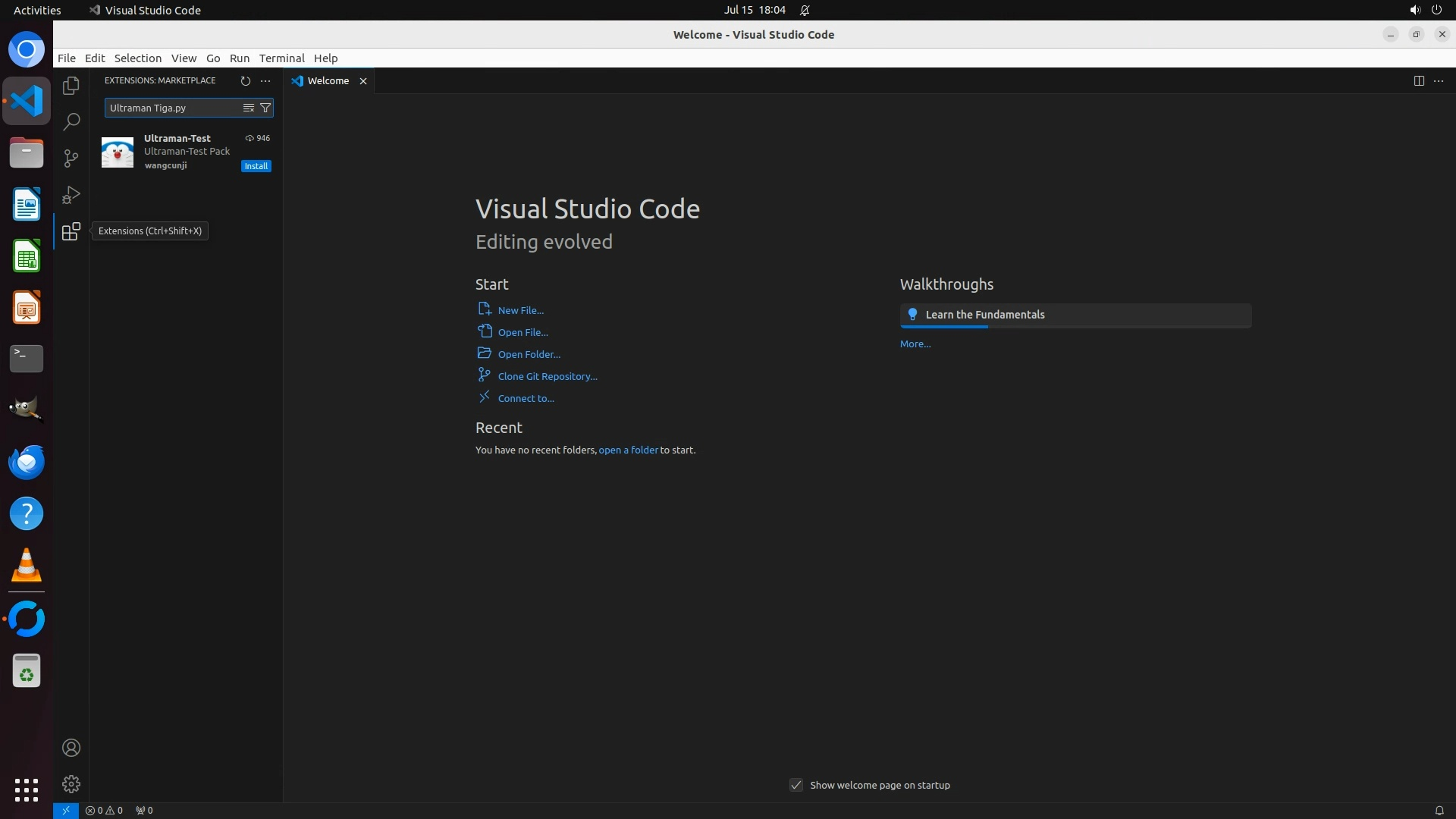Click Clone Git Repository link
This screenshot has width=1456, height=819.
click(547, 376)
